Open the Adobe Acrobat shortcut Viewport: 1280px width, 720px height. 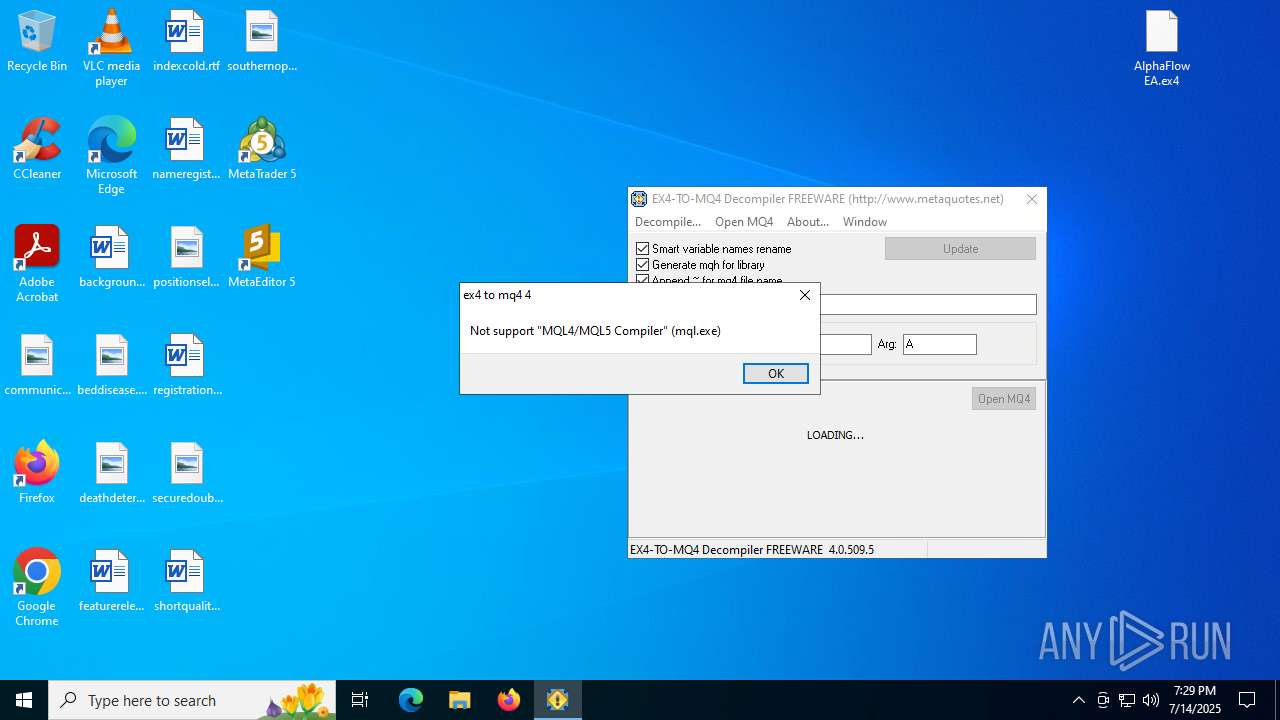[x=37, y=264]
